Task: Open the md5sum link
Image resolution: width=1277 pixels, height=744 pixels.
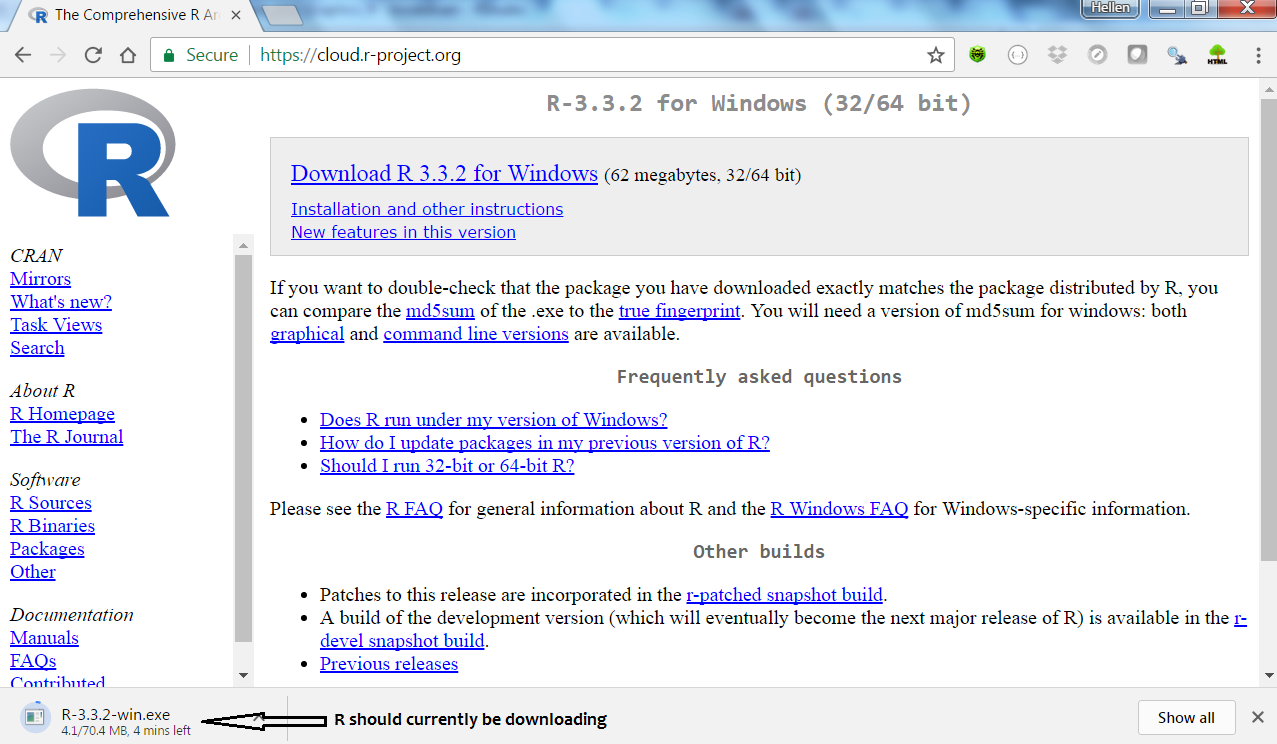Action: [x=440, y=311]
